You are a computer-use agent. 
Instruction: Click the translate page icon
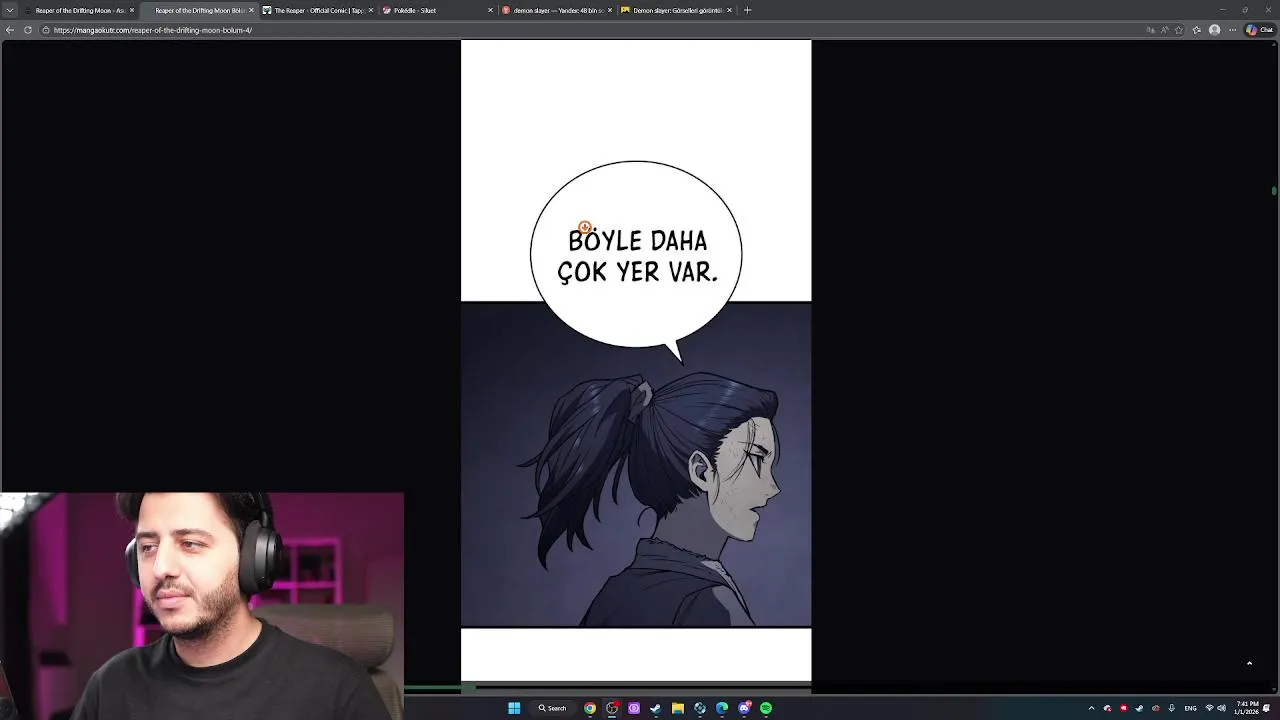click(x=1150, y=30)
